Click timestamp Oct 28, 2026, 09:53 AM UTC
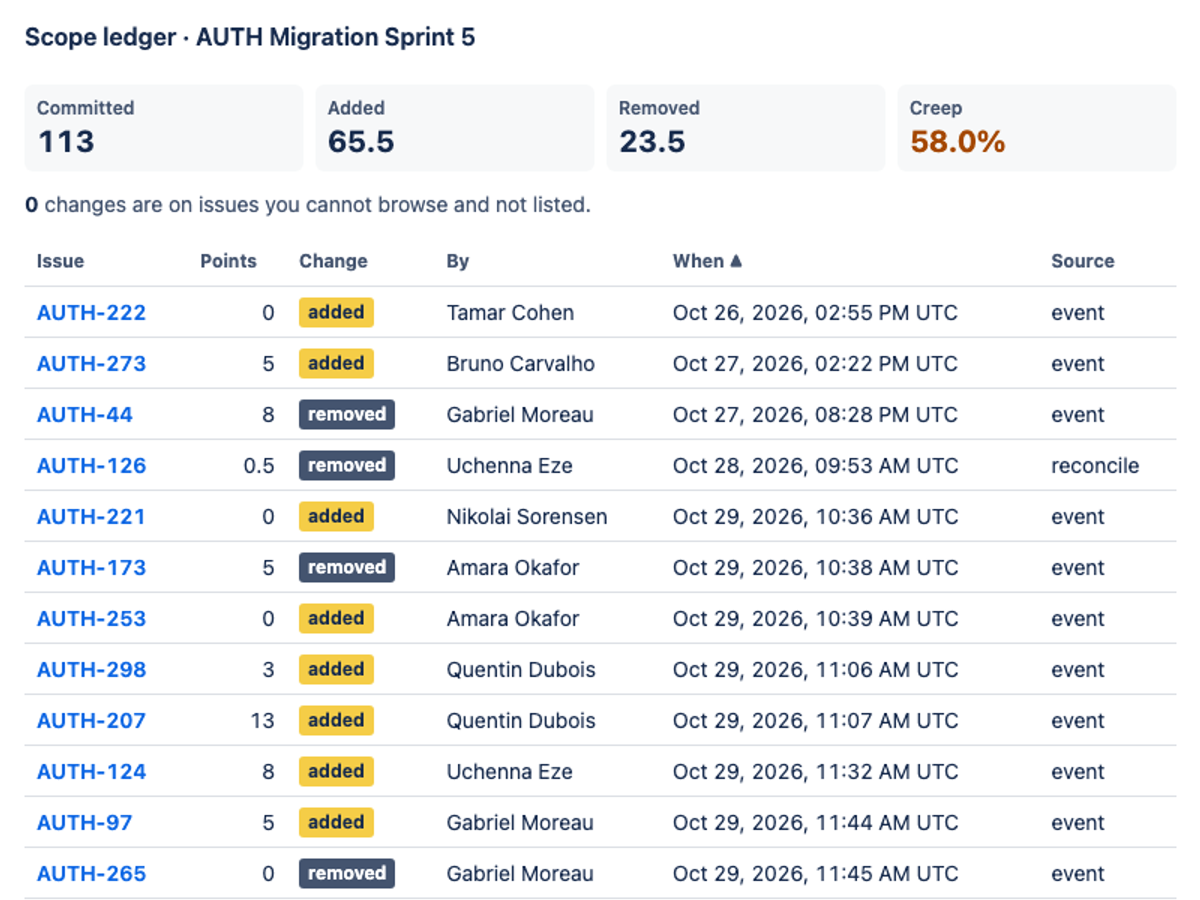1200x900 pixels. pyautogui.click(x=815, y=466)
